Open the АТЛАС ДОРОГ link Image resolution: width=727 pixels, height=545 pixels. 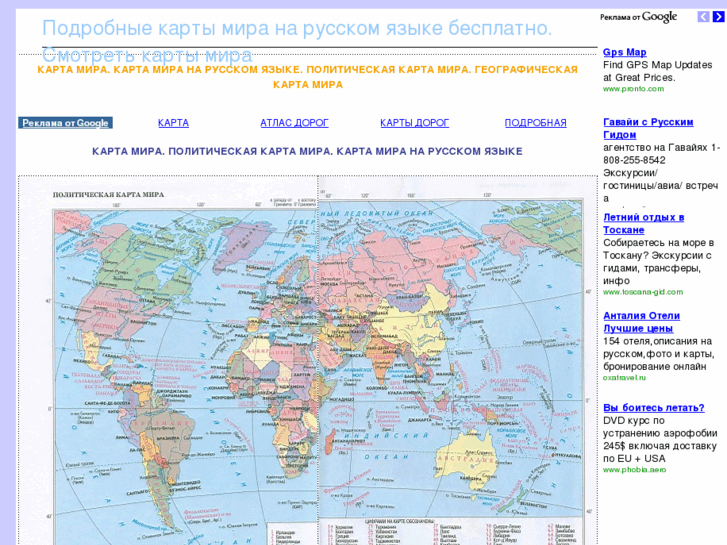pos(294,123)
